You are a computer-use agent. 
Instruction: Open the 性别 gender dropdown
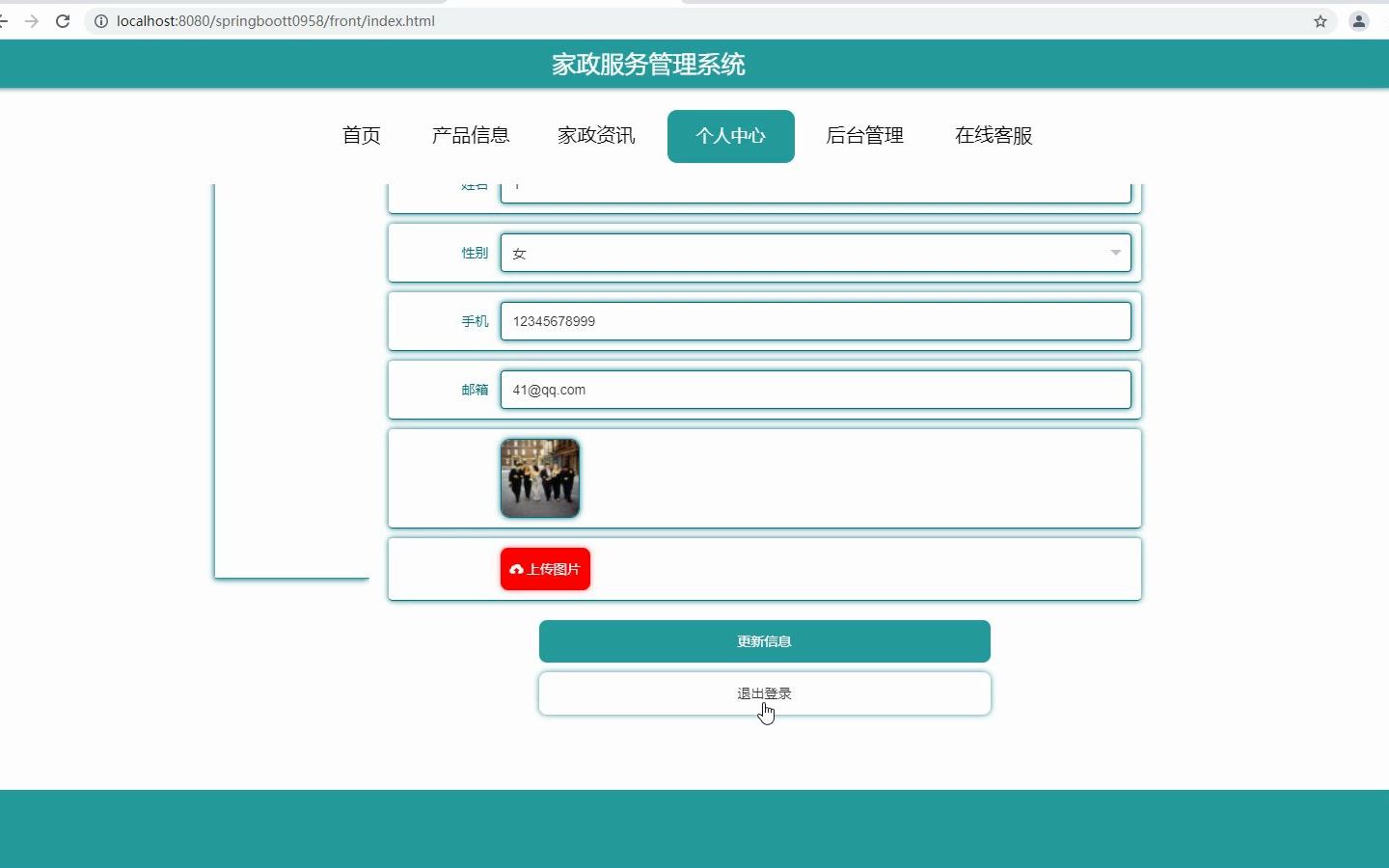(x=815, y=253)
